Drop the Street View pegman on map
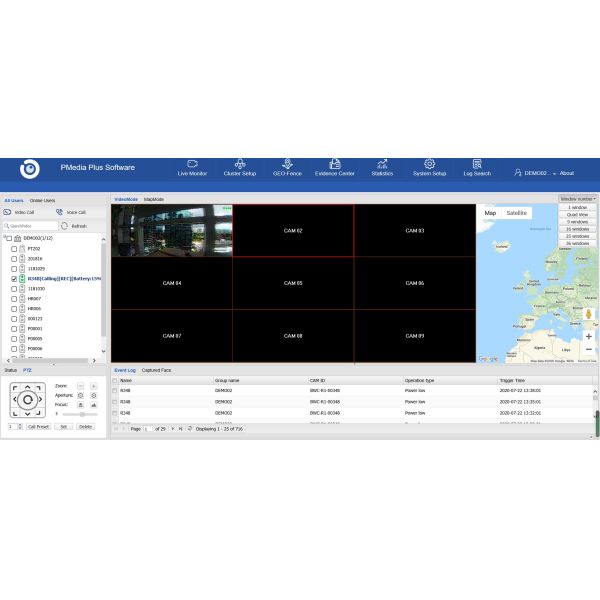 tap(589, 313)
